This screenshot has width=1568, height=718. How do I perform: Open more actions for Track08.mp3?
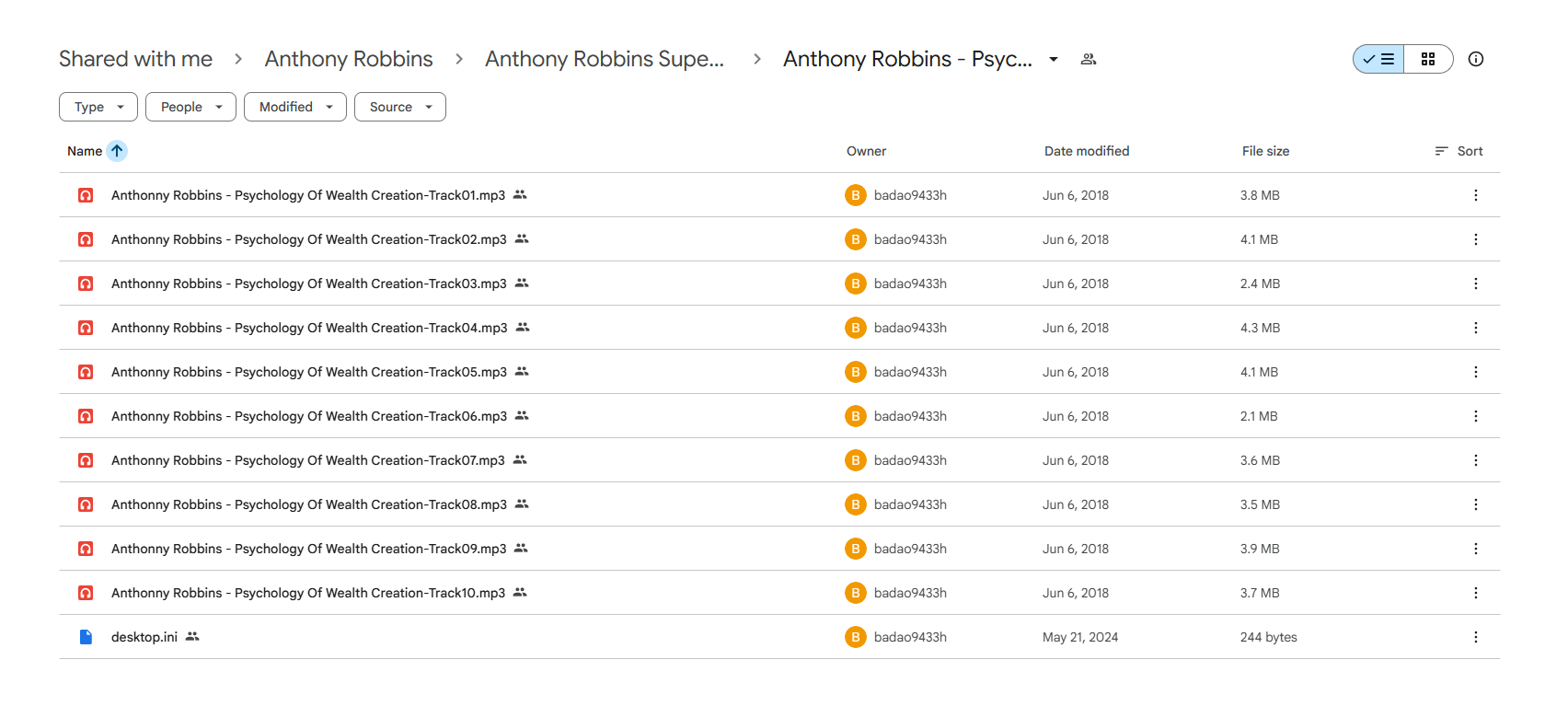click(x=1476, y=504)
